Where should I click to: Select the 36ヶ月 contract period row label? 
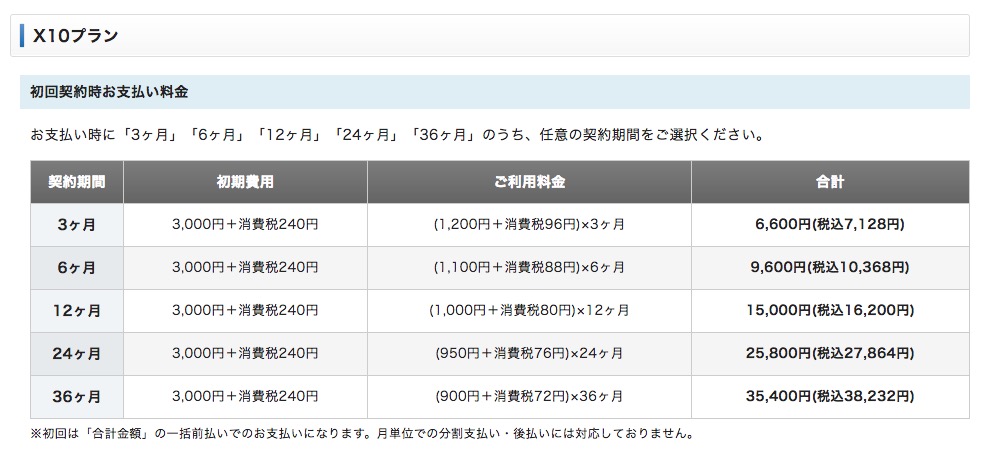point(77,397)
